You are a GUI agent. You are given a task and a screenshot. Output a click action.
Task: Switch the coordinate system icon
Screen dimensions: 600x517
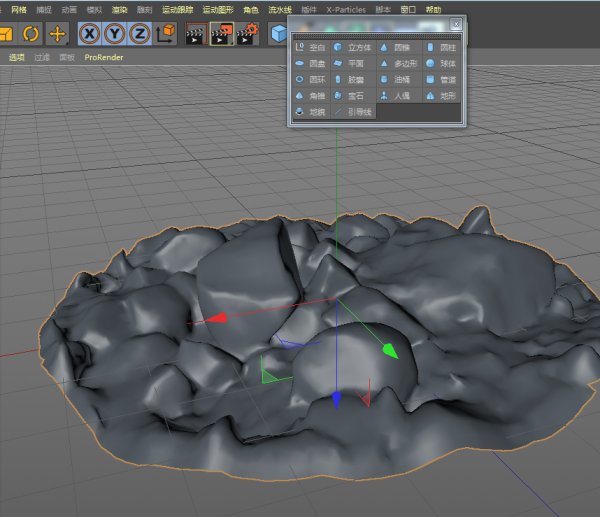coord(166,34)
